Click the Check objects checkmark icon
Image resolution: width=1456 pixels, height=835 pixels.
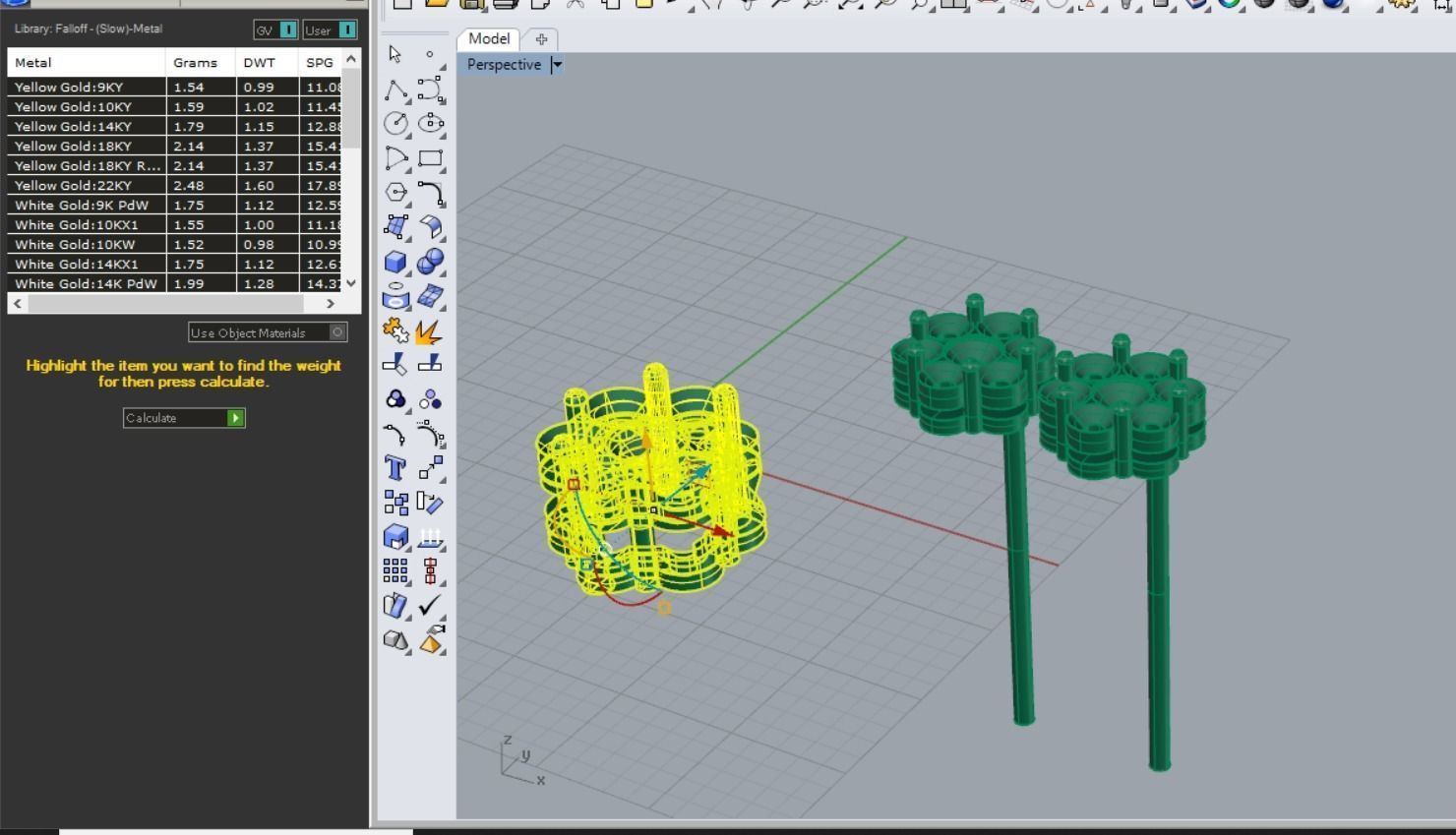coord(430,606)
